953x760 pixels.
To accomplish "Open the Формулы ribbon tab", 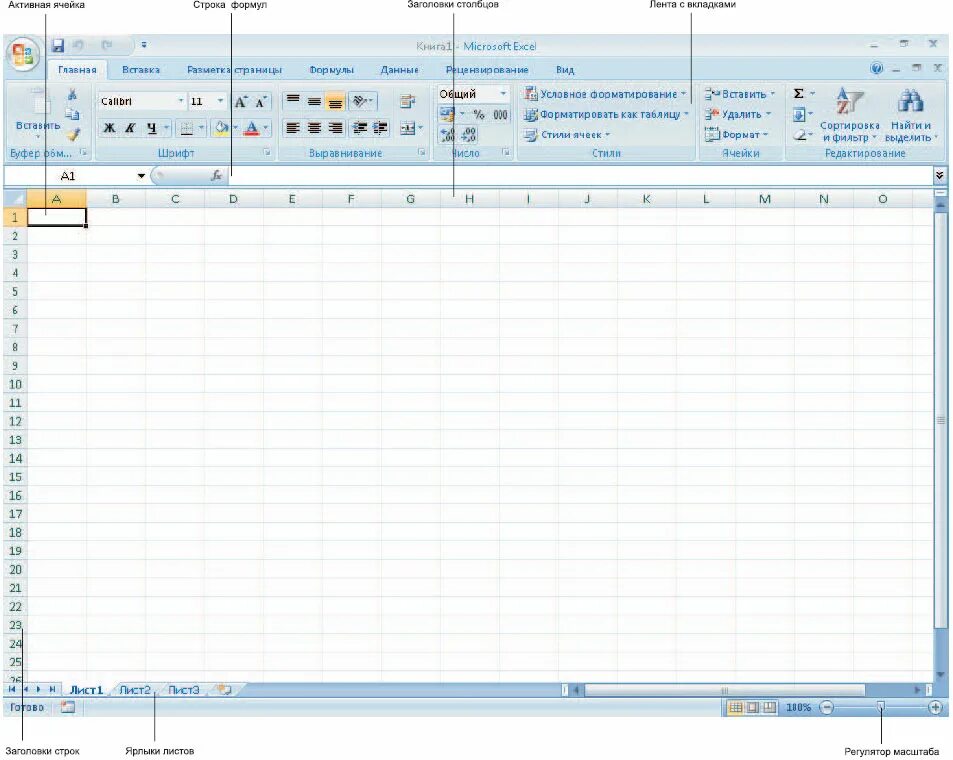I will tap(331, 70).
